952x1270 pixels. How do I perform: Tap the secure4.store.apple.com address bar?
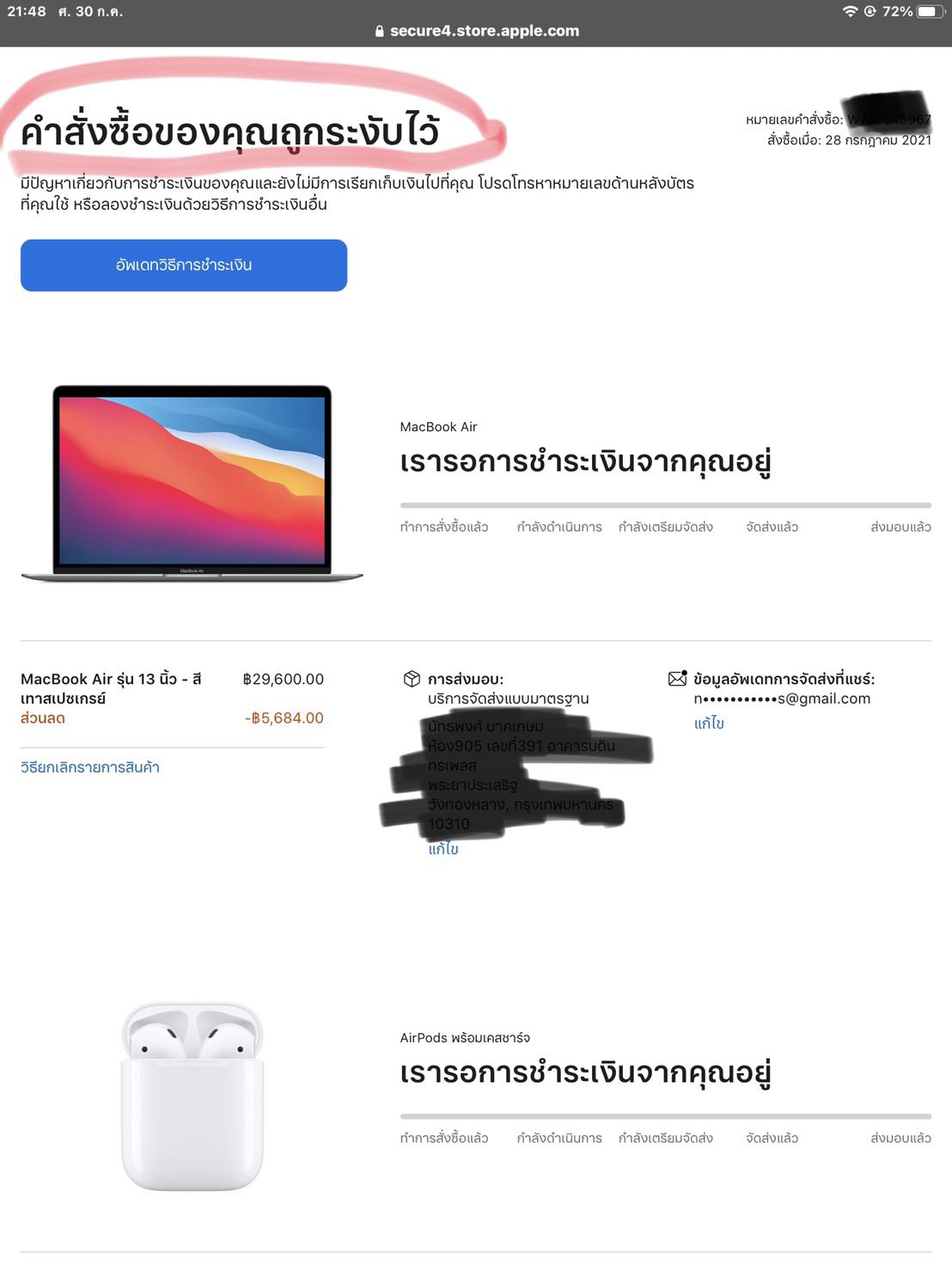[x=476, y=31]
